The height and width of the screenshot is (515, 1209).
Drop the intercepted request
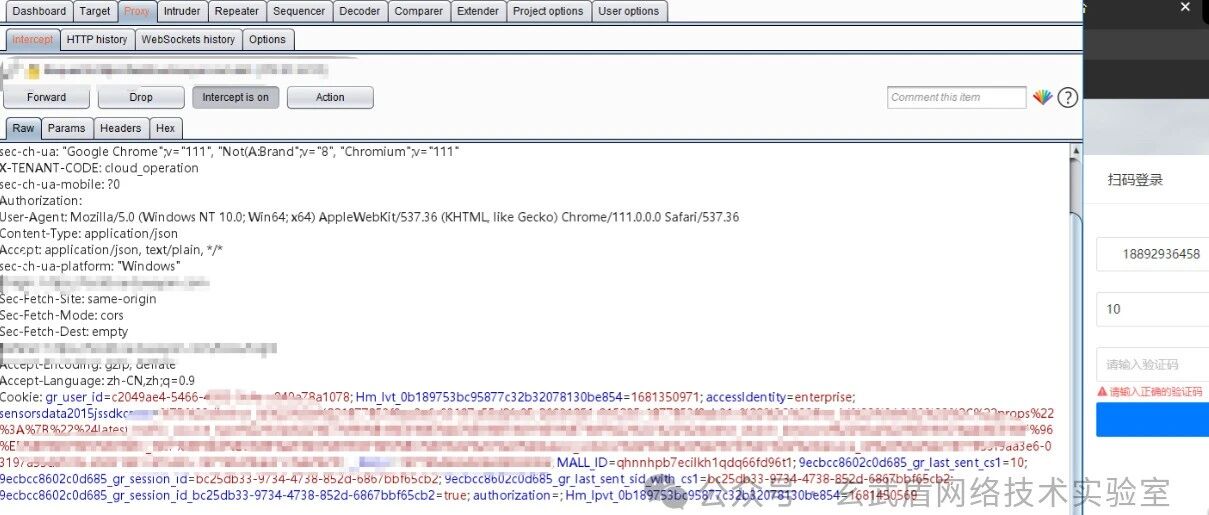click(141, 97)
